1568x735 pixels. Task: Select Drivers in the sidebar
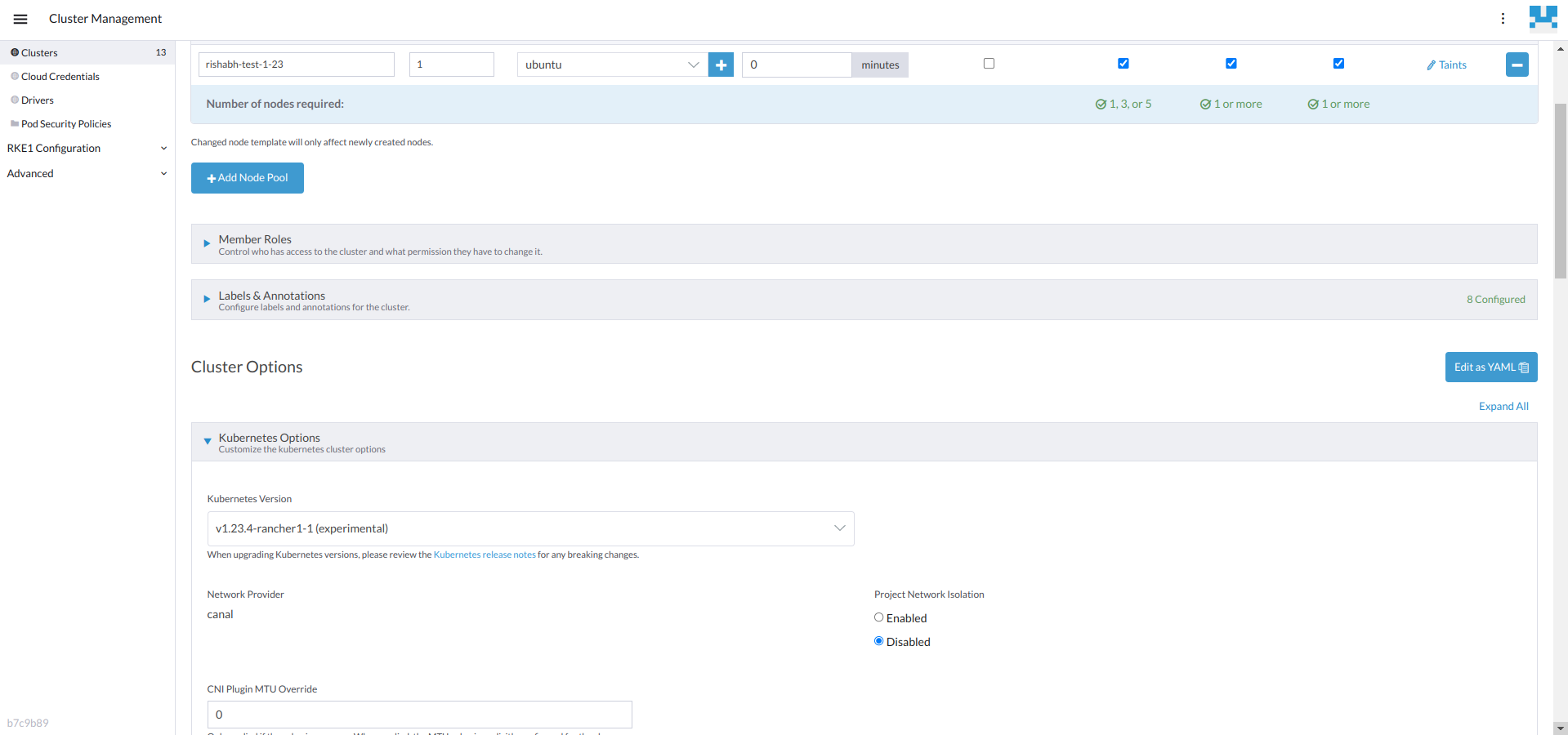[38, 100]
